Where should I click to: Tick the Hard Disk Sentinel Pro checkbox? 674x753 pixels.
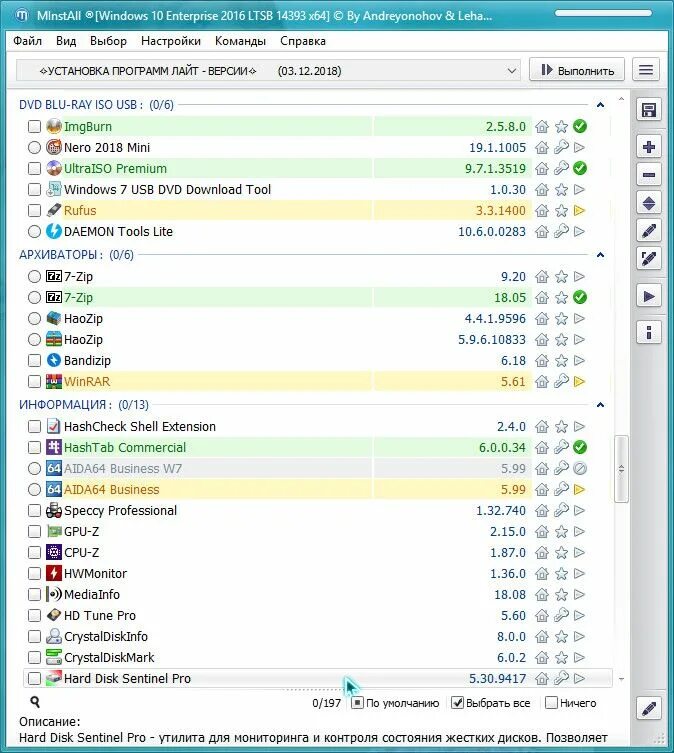click(x=34, y=679)
